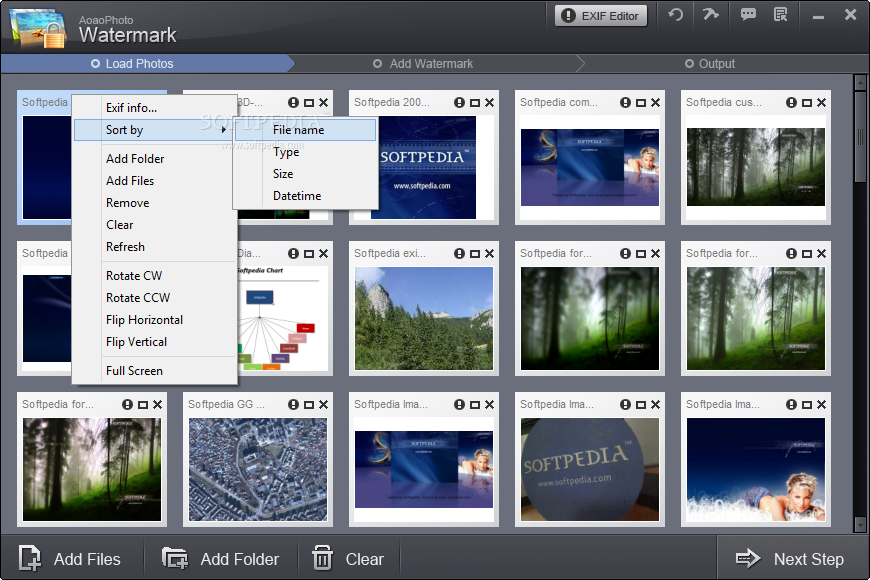Image resolution: width=870 pixels, height=580 pixels.
Task: Select Refresh in context menu
Action: coord(154,247)
